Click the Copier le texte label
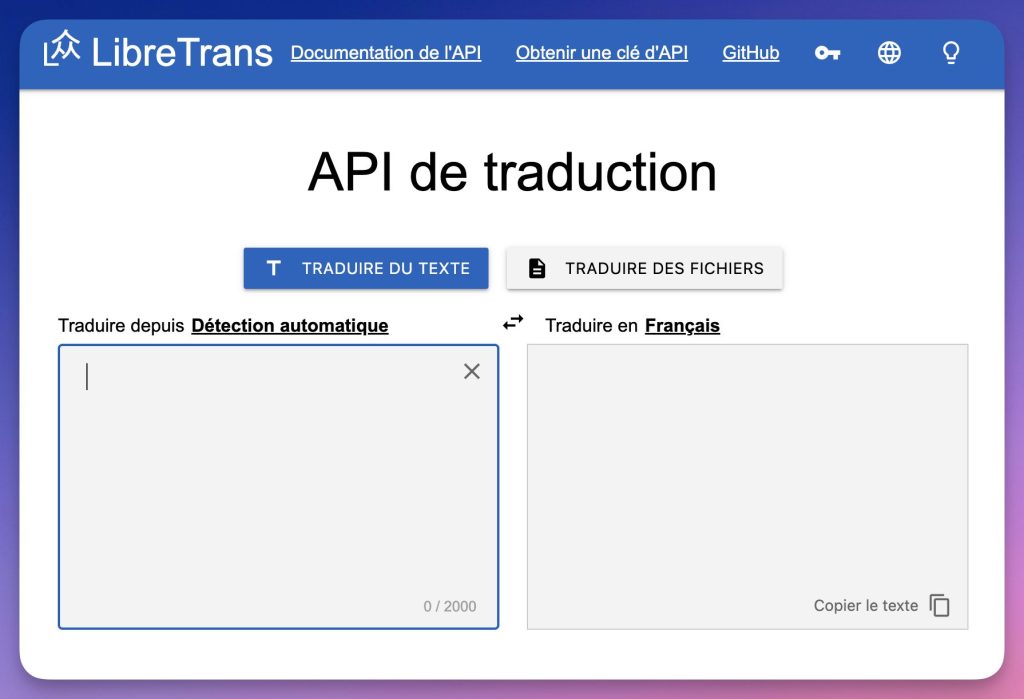The width and height of the screenshot is (1024, 699). (865, 605)
